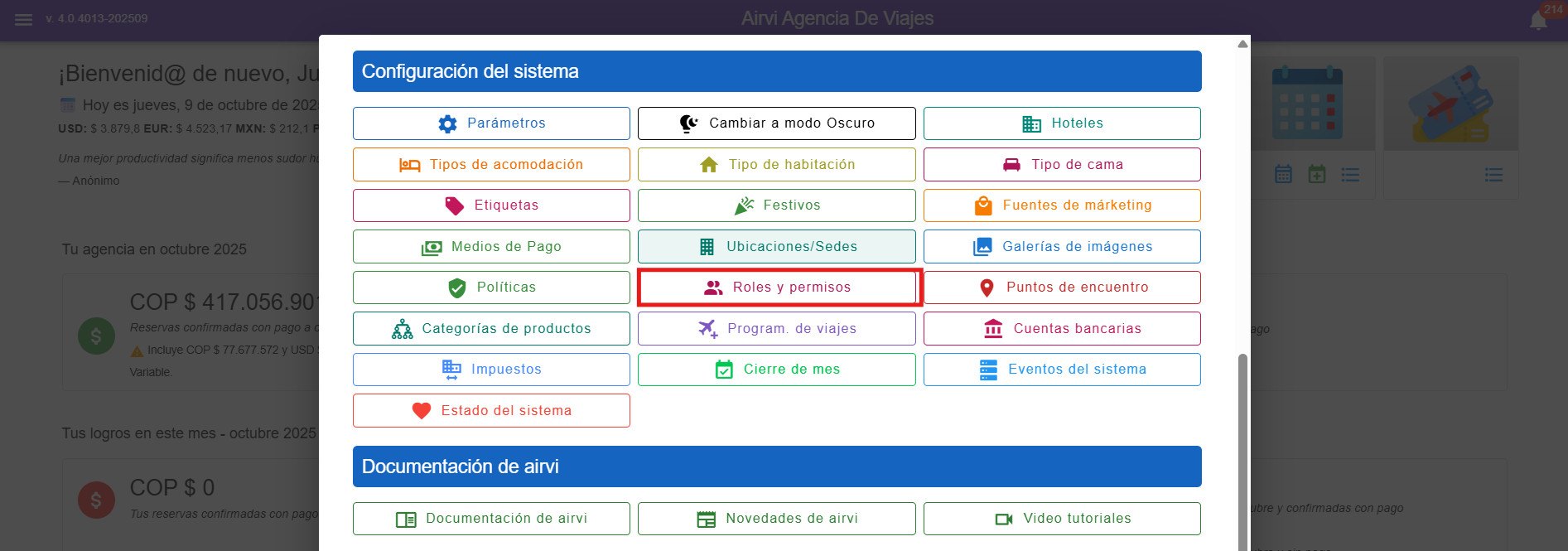1568x551 pixels.
Task: Click the gear icon beside Parámetros
Action: tap(447, 123)
